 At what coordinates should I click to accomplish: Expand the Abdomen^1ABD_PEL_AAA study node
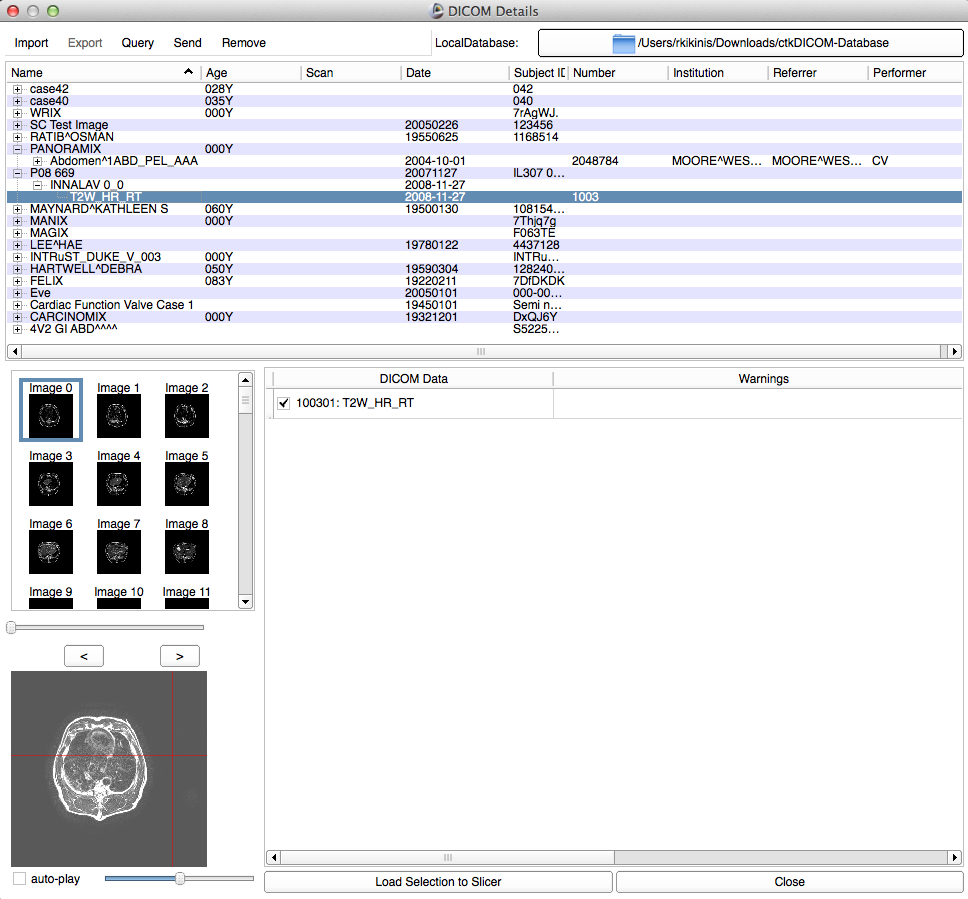point(38,161)
